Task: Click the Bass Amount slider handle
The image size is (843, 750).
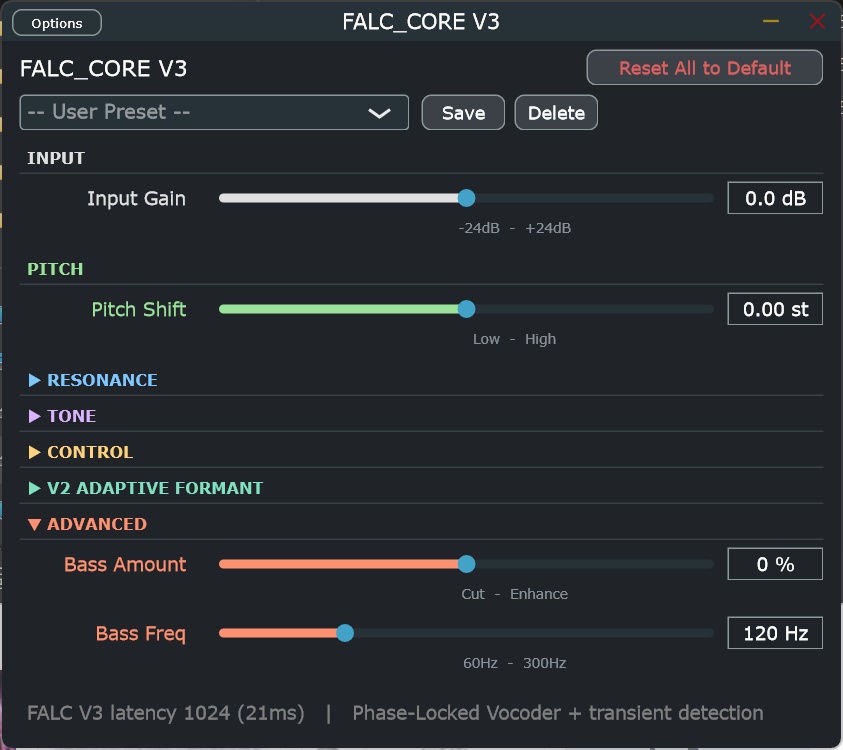Action: click(466, 564)
